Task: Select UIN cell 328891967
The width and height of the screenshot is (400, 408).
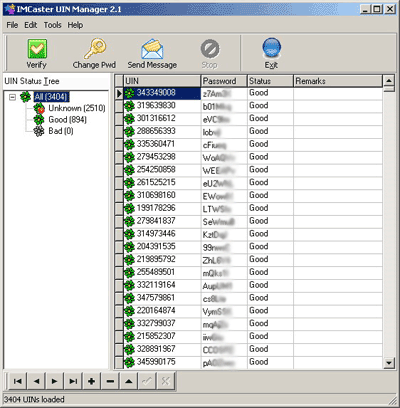Action: click(x=162, y=350)
